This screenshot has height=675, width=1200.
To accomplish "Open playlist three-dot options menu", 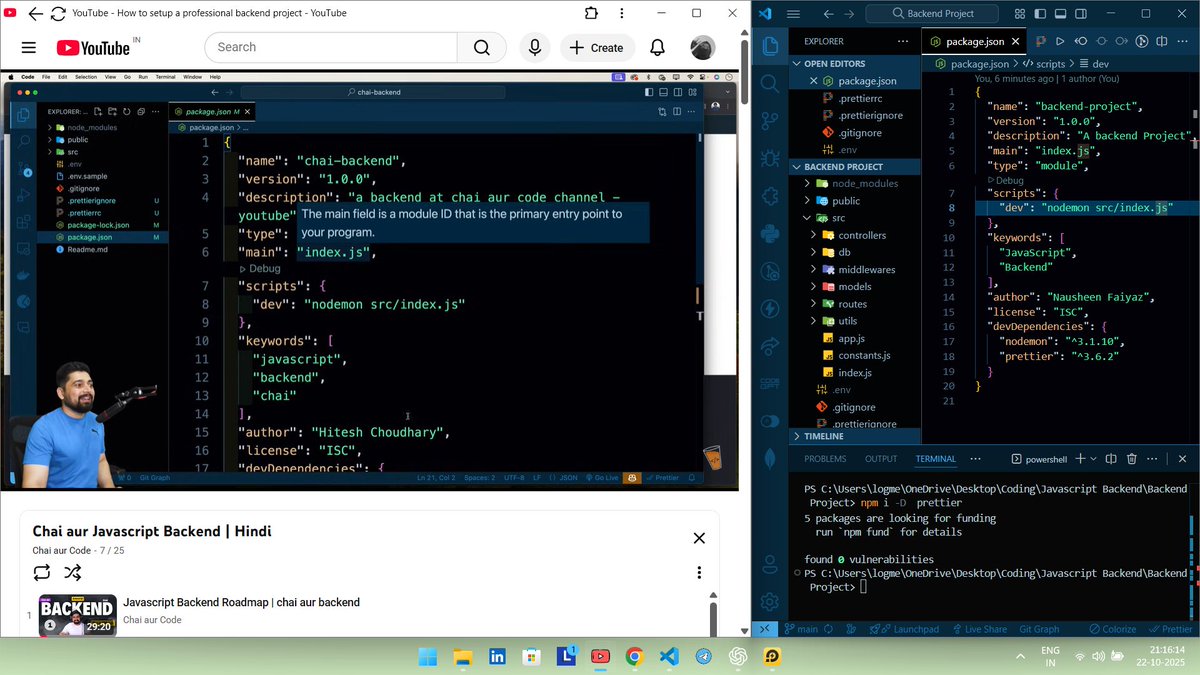I will (x=699, y=573).
